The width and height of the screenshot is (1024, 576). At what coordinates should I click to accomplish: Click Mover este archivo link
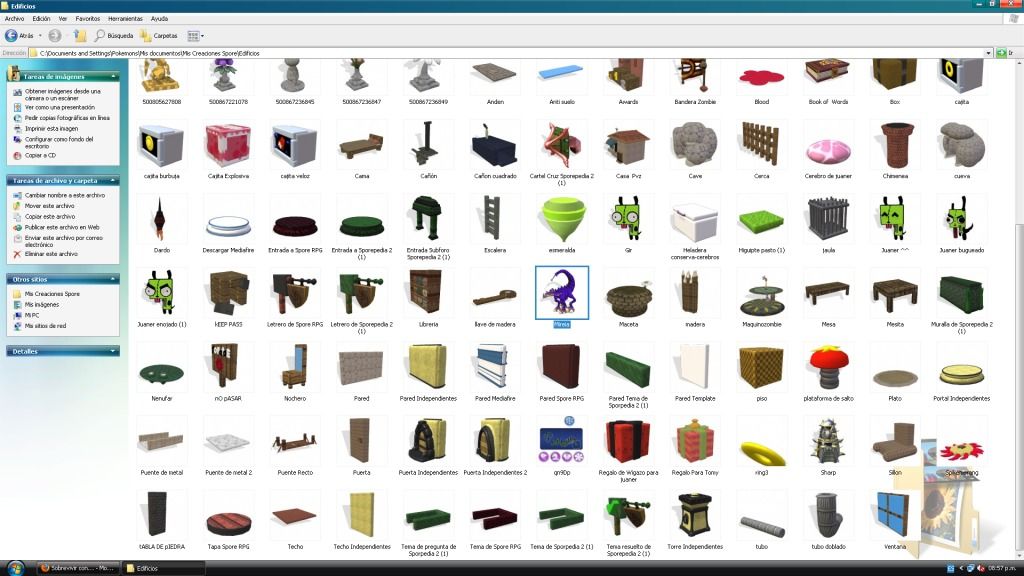50,206
